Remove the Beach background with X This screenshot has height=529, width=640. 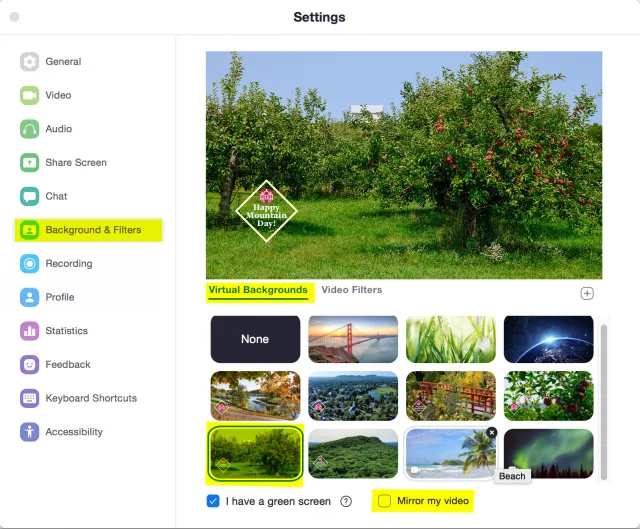tap(492, 432)
